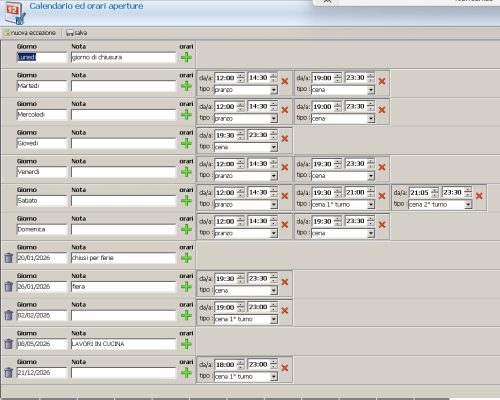Open Domenica cena tipo dropdown
The width and height of the screenshot is (500, 400).
(371, 233)
